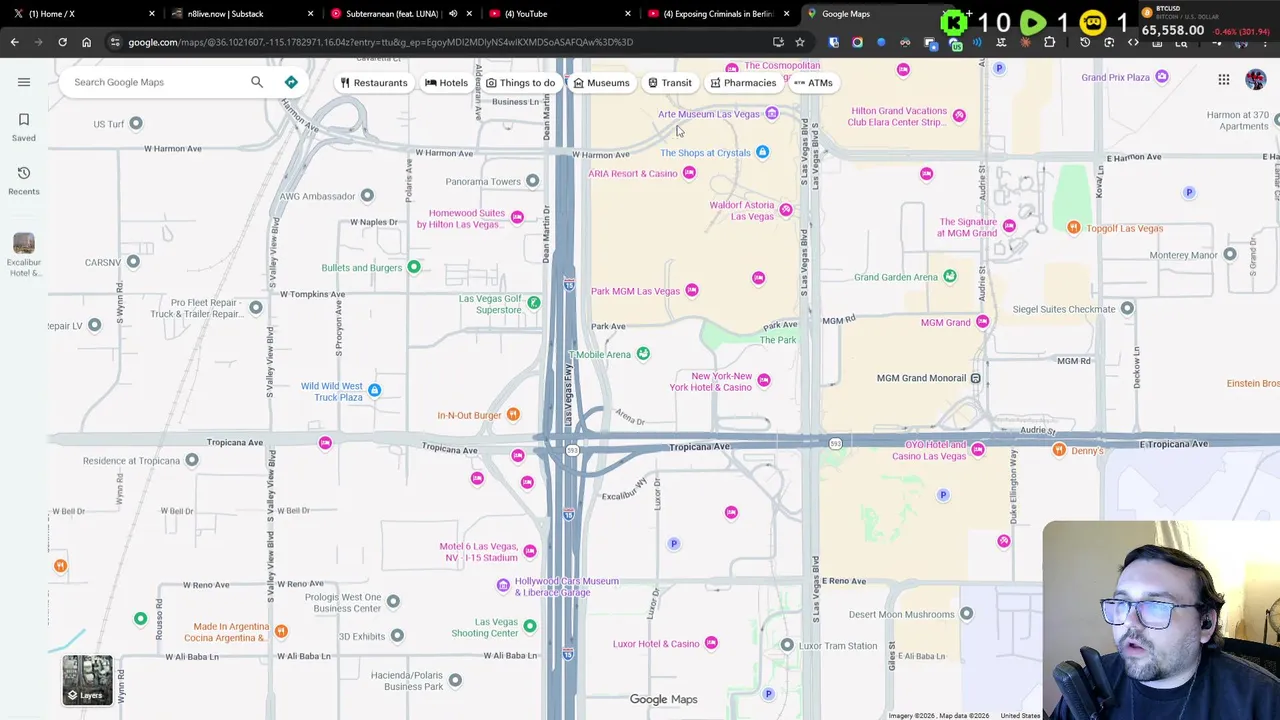Click the In-N-Out Burger marker
The image size is (1280, 720).
(513, 414)
